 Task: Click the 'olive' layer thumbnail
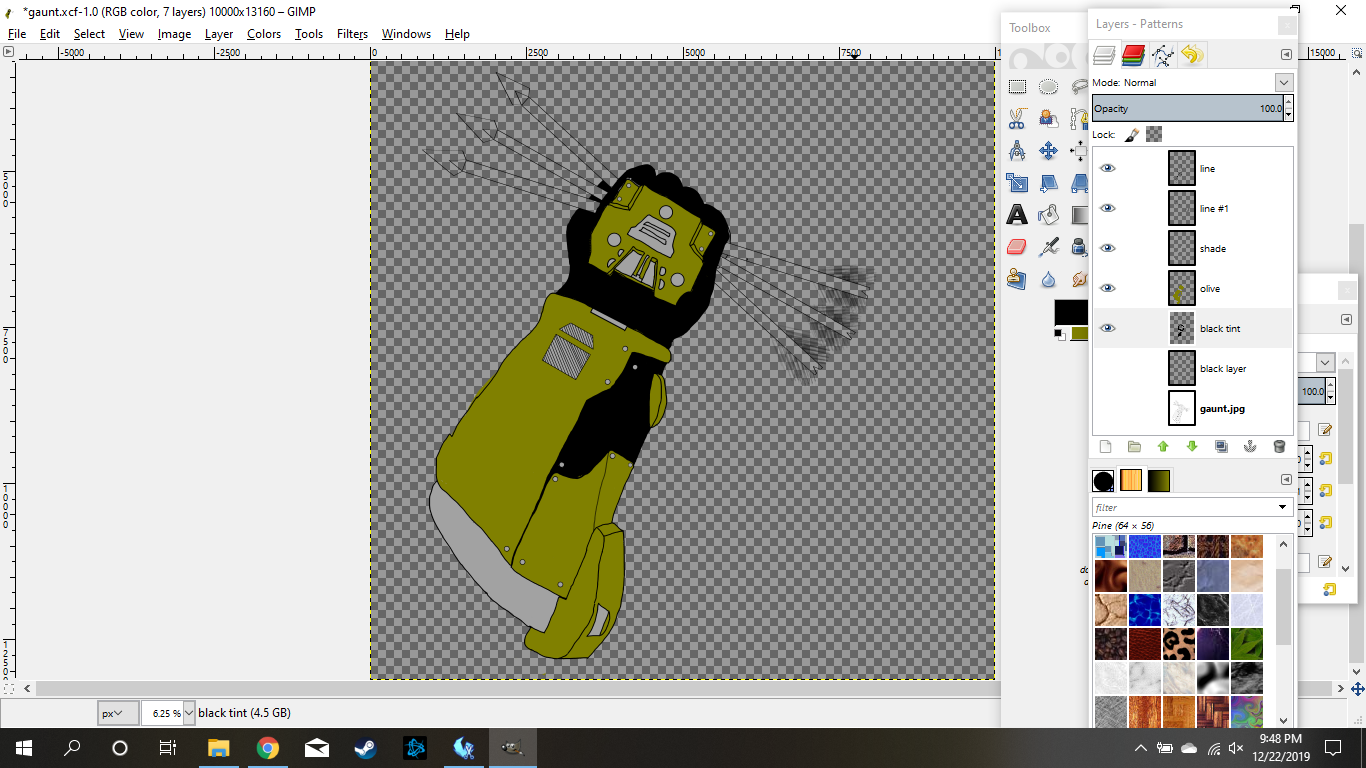tap(1182, 288)
